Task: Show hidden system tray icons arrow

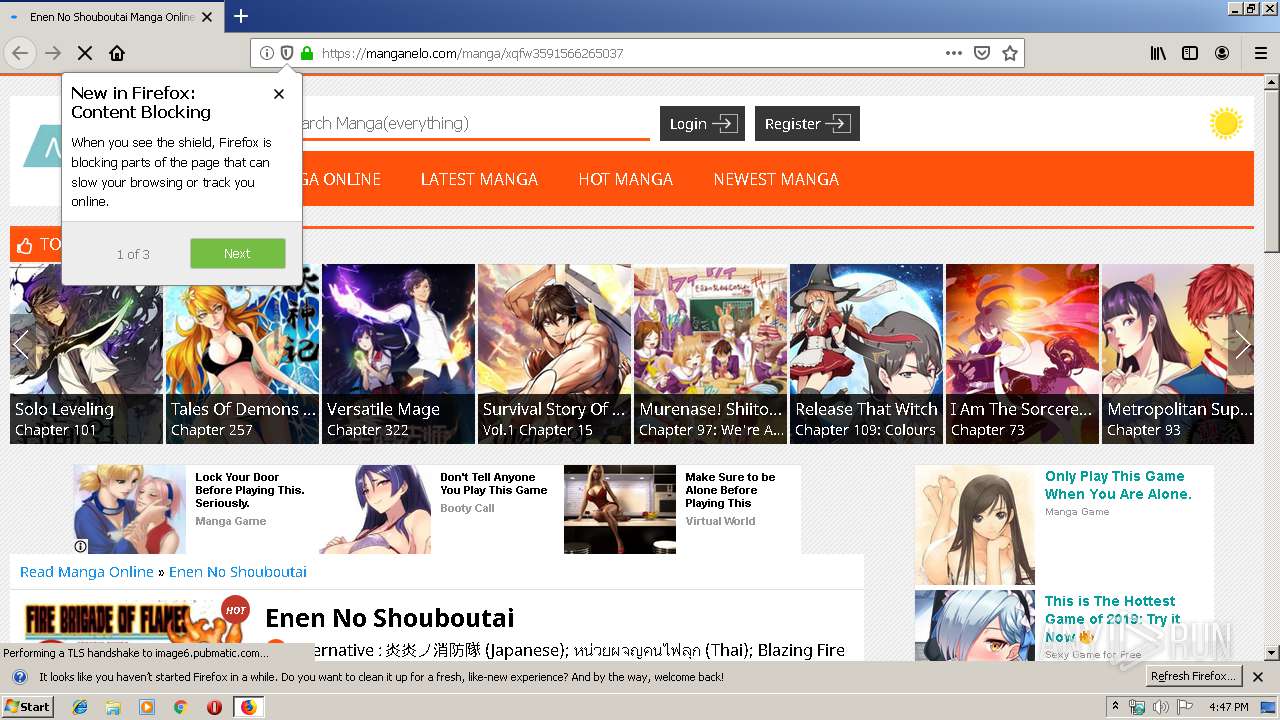Action: tap(1116, 706)
